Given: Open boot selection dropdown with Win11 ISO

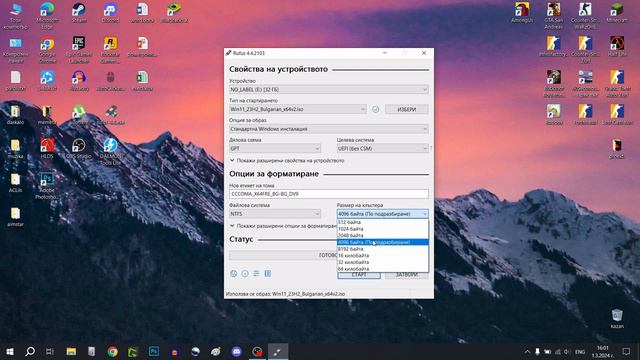Looking at the screenshot, I should [x=298, y=109].
